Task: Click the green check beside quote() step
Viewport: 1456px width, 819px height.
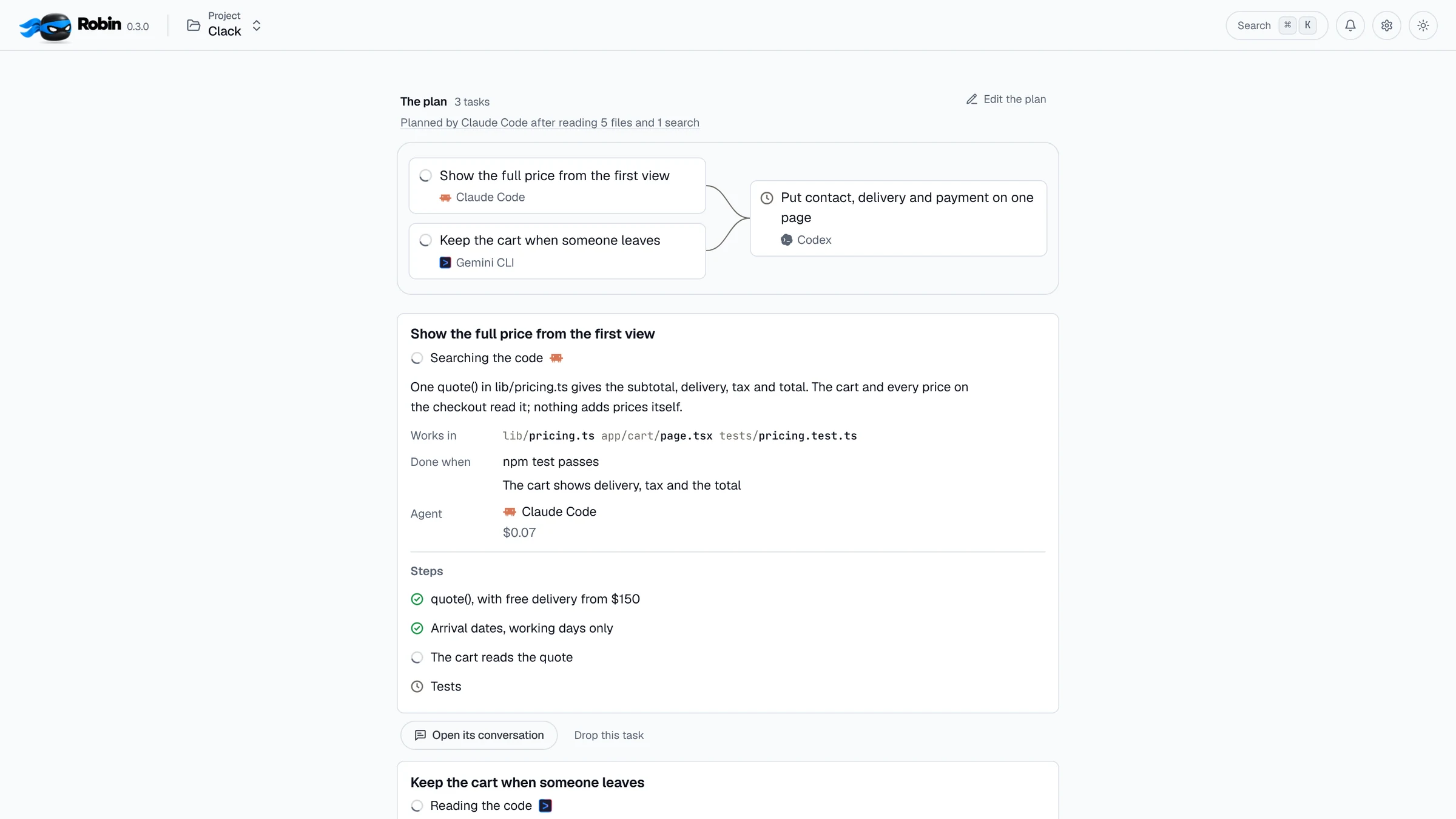Action: [x=417, y=599]
